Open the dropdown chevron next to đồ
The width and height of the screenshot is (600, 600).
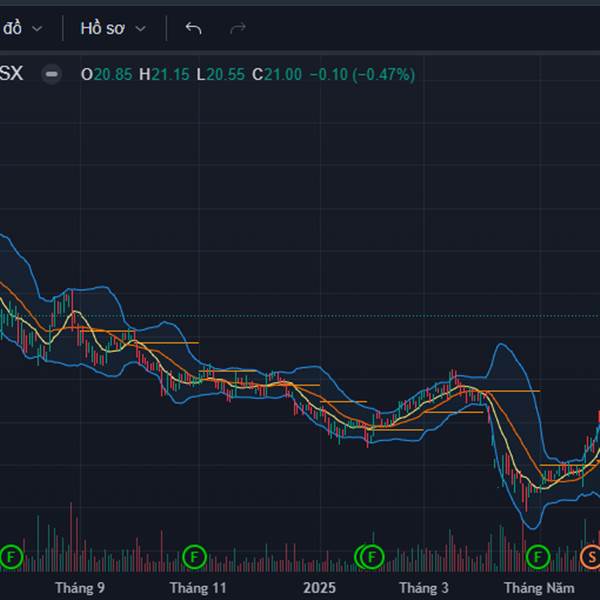37,28
